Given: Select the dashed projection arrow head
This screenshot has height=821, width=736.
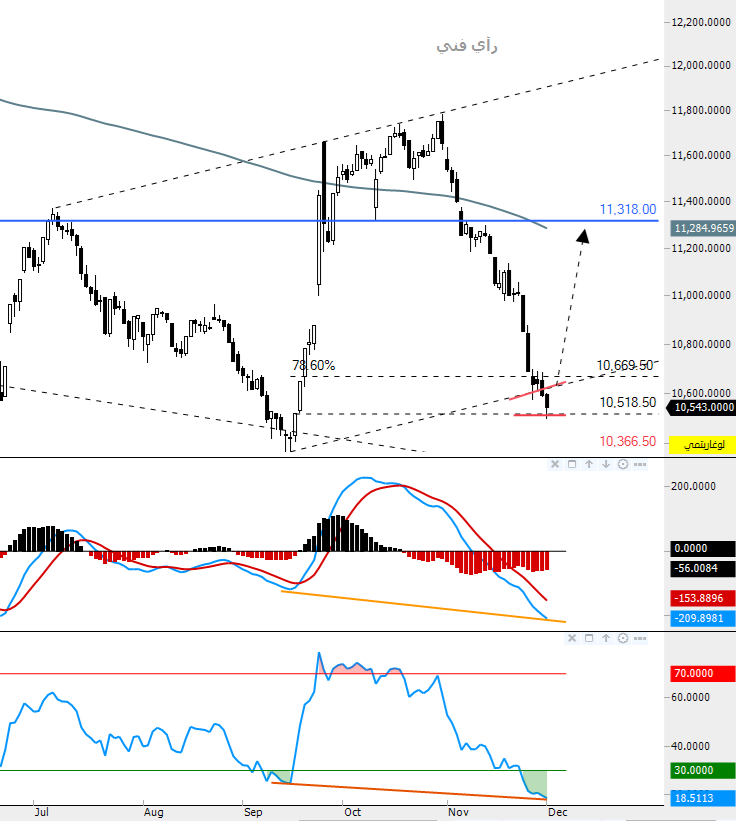Looking at the screenshot, I should (x=583, y=237).
